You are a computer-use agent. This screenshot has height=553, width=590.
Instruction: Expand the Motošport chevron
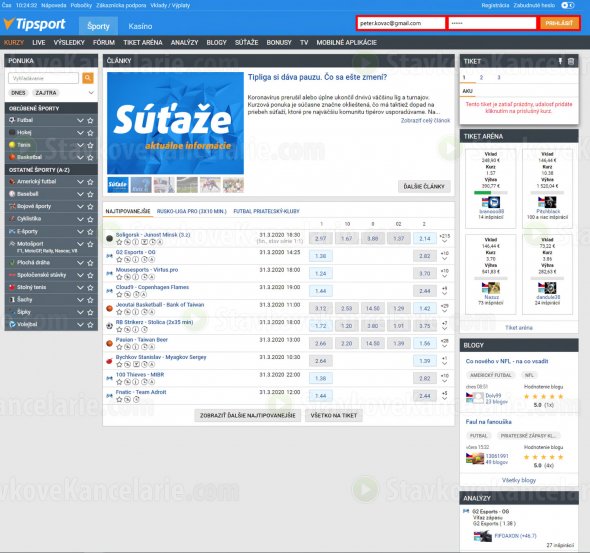pyautogui.click(x=80, y=244)
